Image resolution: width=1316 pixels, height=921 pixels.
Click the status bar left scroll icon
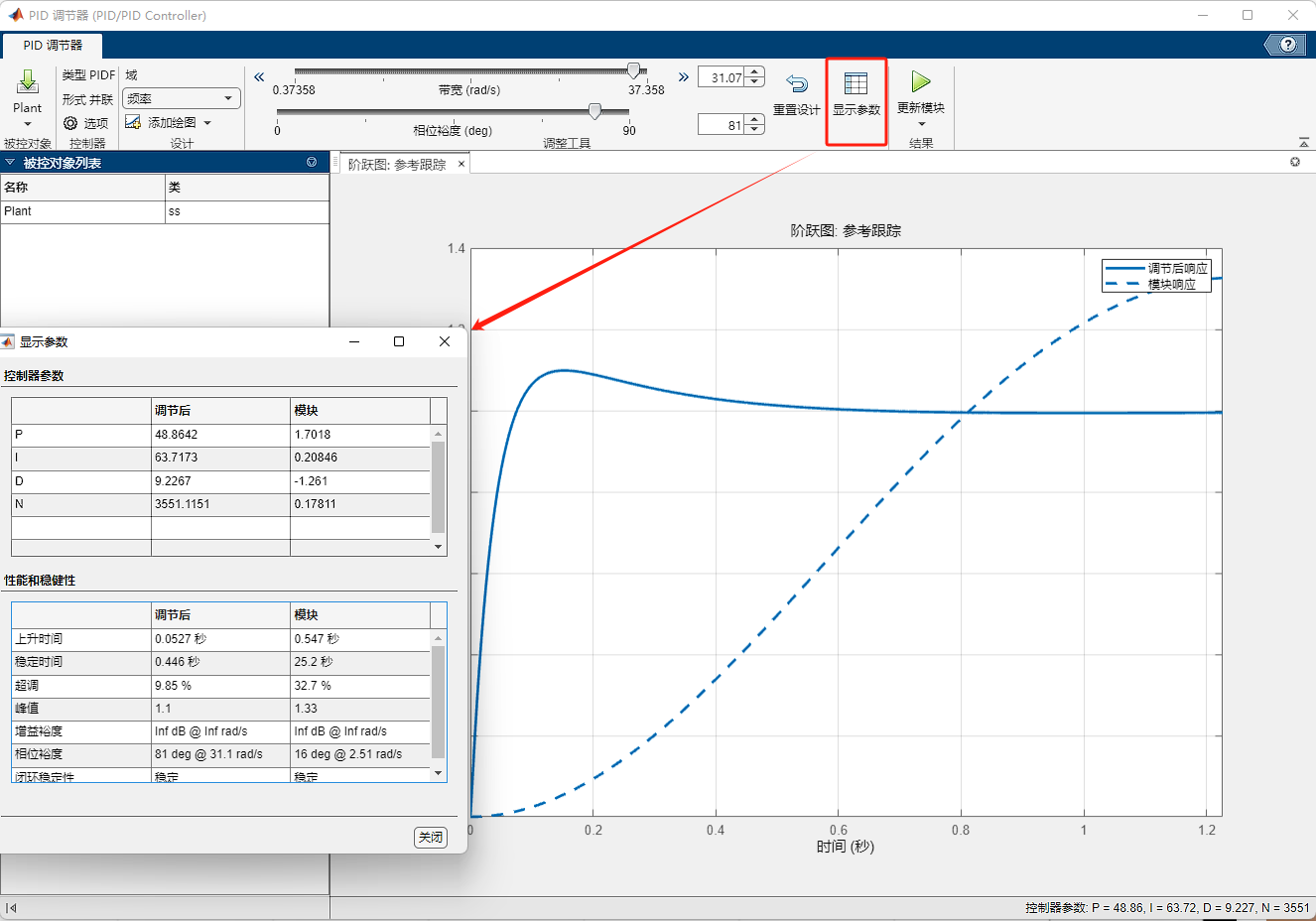(x=12, y=908)
